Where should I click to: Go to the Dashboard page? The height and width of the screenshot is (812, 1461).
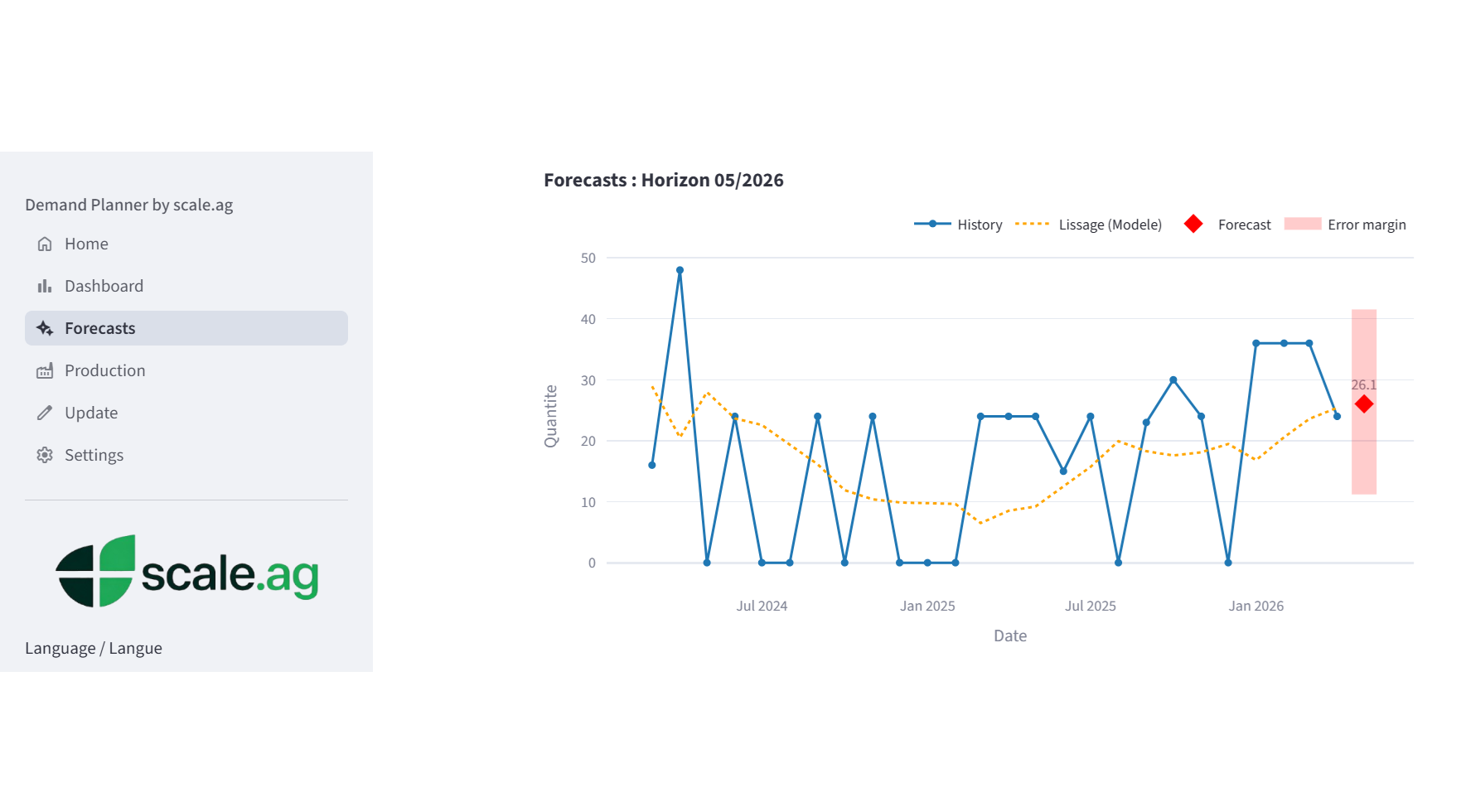pos(186,286)
